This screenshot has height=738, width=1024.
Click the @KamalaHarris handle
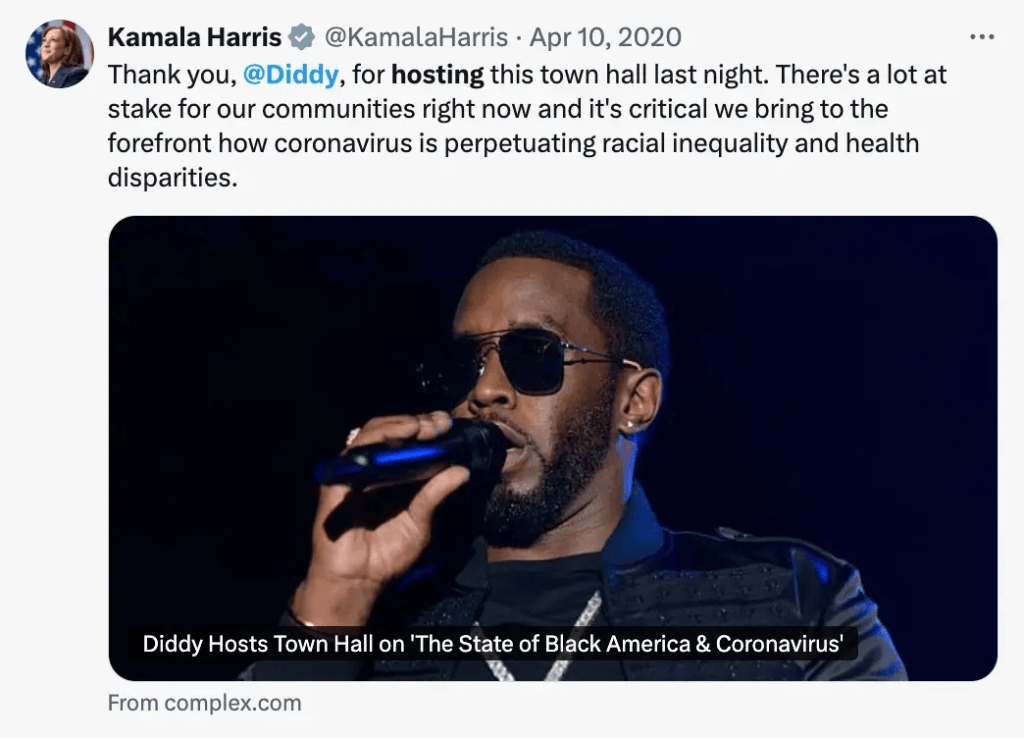417,38
